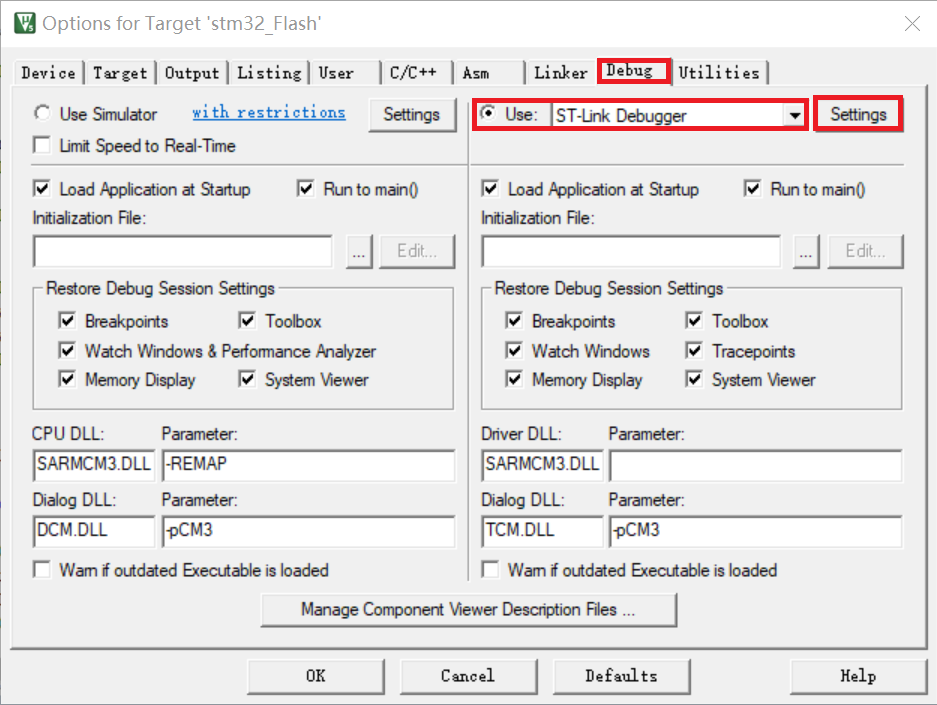The height and width of the screenshot is (705, 937).
Task: Toggle simulator Breakpoints checkbox
Action: (67, 320)
